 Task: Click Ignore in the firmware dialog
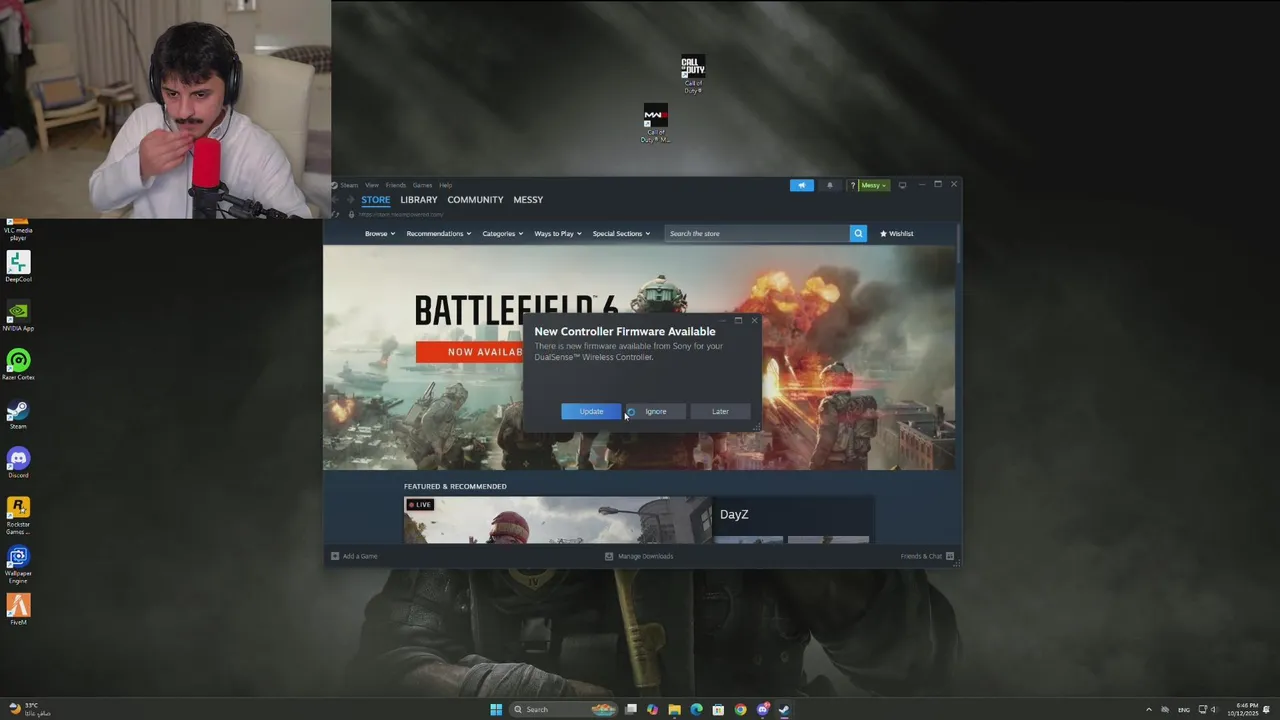(655, 411)
